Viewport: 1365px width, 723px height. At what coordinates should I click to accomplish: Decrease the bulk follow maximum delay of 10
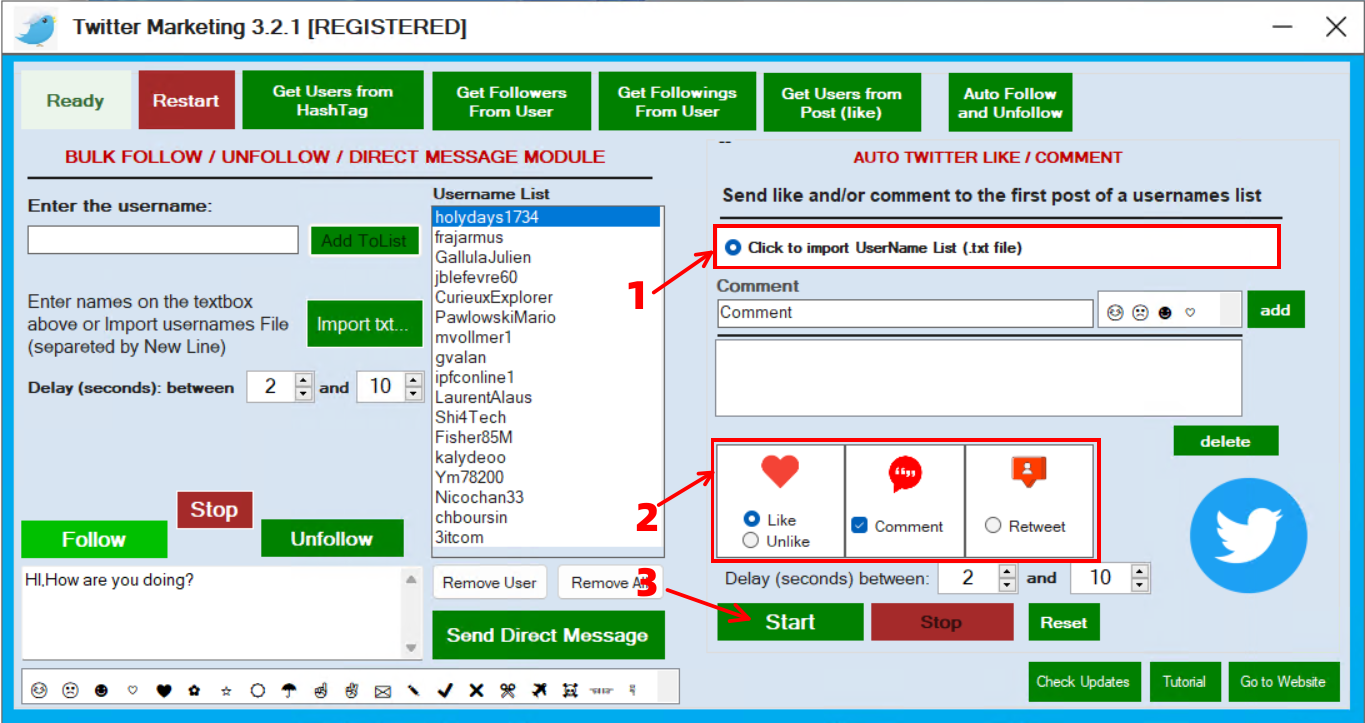[414, 393]
